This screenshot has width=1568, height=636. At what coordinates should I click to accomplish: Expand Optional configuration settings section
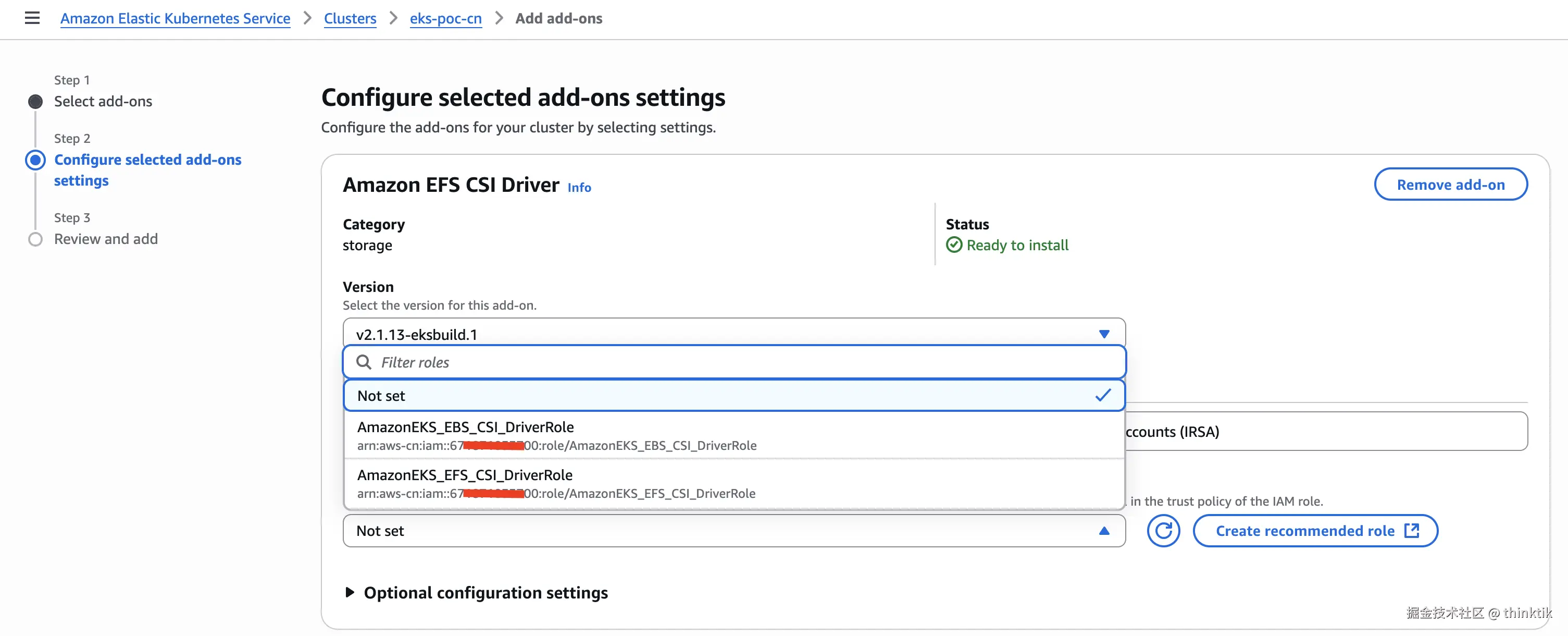coord(476,592)
